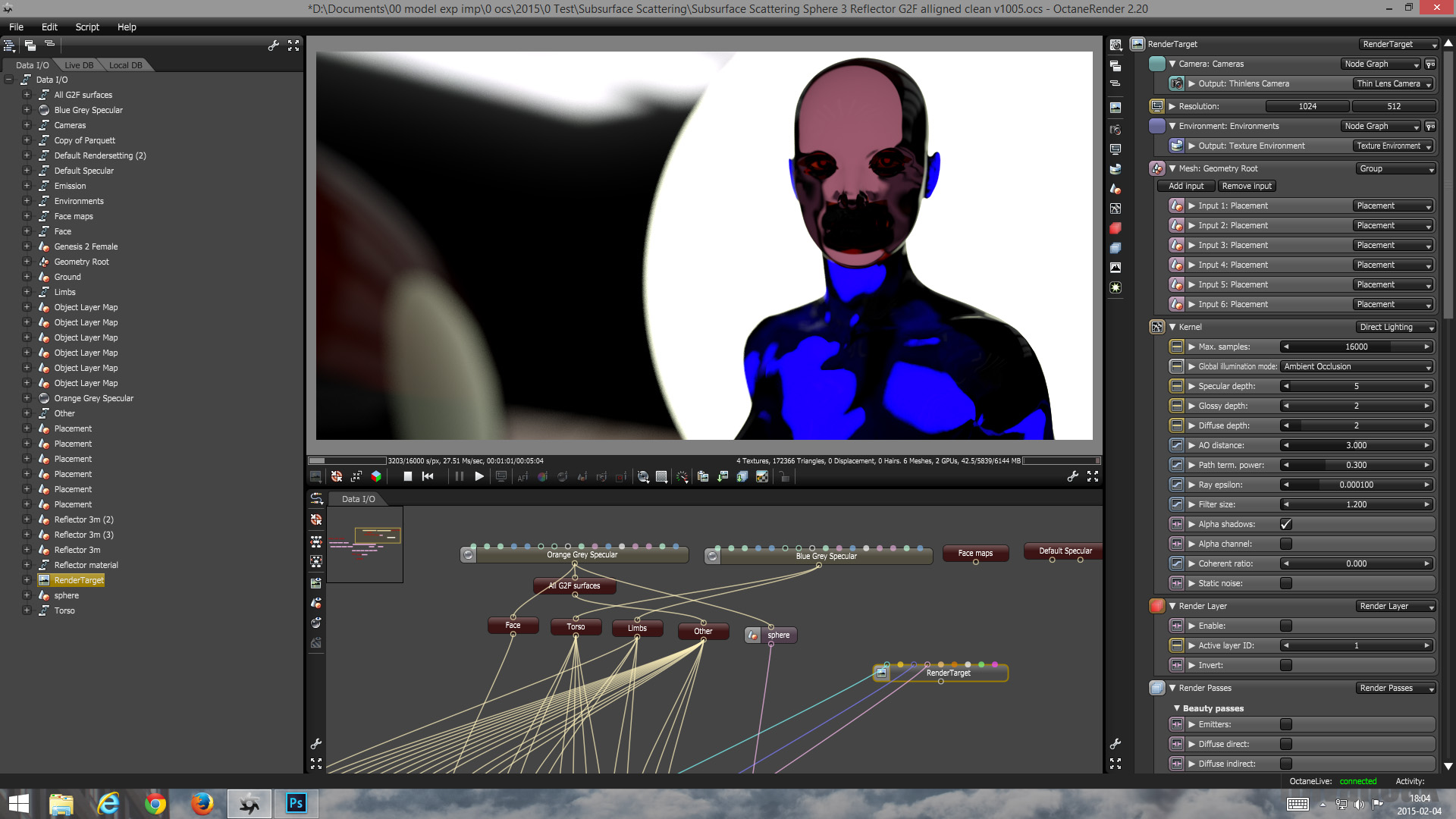The height and width of the screenshot is (819, 1456).
Task: Maximize the render viewport with fullscreen icon
Action: coord(1093,476)
